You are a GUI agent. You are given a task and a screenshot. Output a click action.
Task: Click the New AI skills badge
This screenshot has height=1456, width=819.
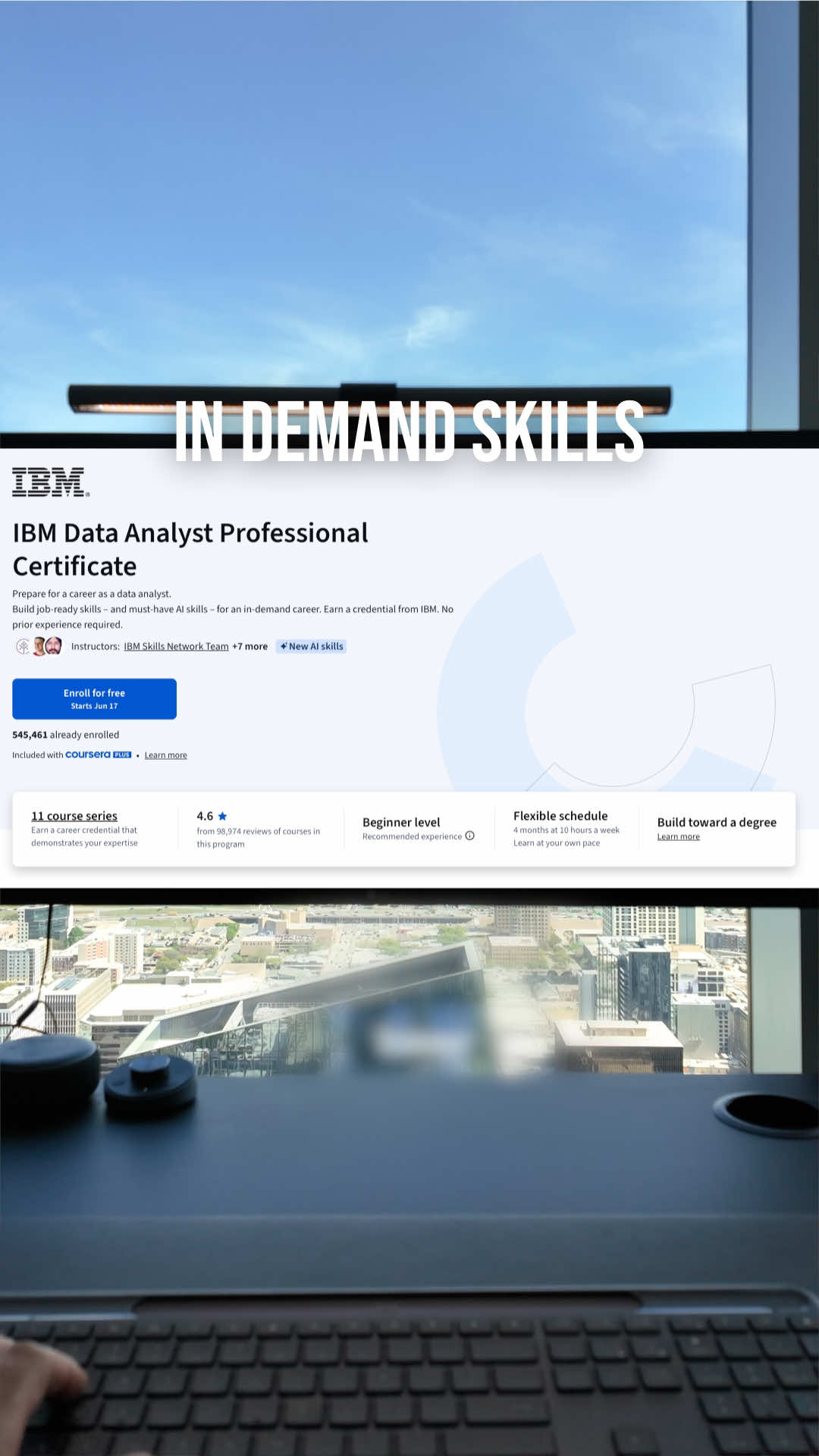point(311,646)
